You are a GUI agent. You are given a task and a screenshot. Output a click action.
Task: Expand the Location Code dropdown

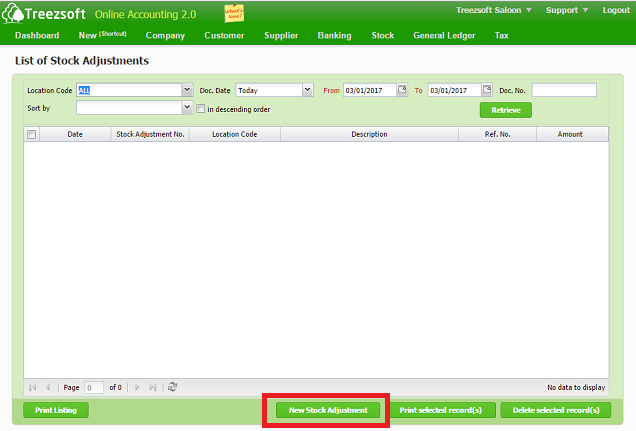pyautogui.click(x=187, y=90)
